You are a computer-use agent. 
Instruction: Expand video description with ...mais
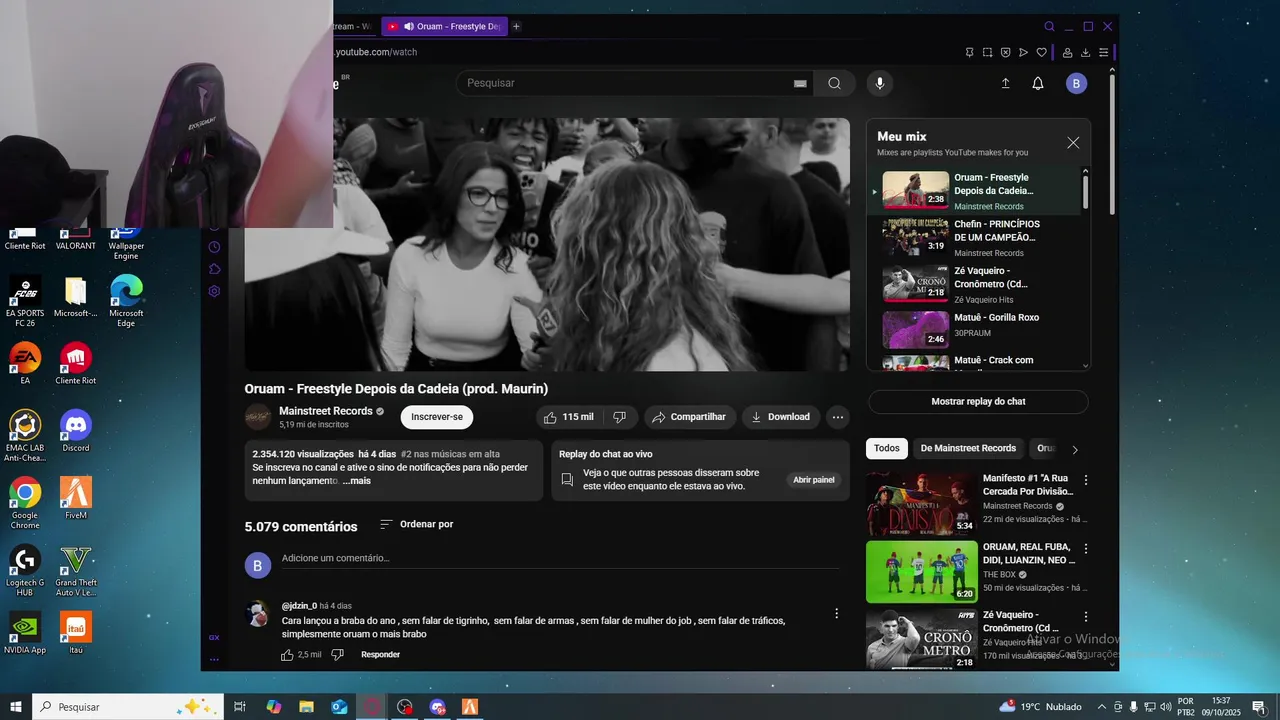pyautogui.click(x=356, y=481)
